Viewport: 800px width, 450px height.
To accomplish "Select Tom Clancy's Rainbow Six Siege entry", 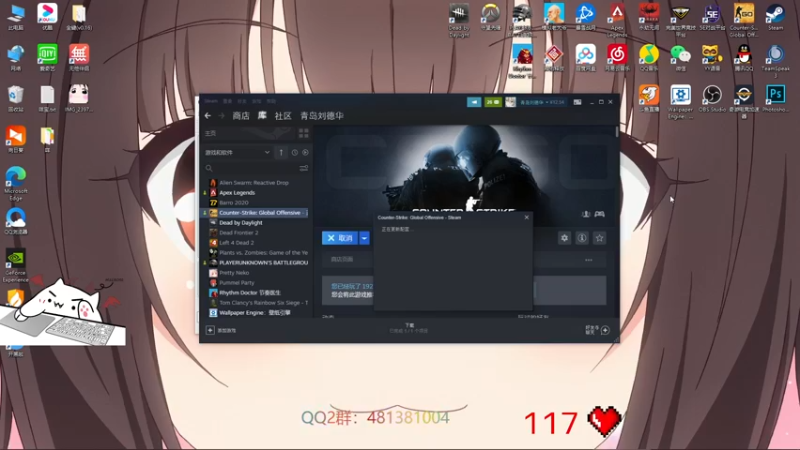I will click(x=258, y=303).
